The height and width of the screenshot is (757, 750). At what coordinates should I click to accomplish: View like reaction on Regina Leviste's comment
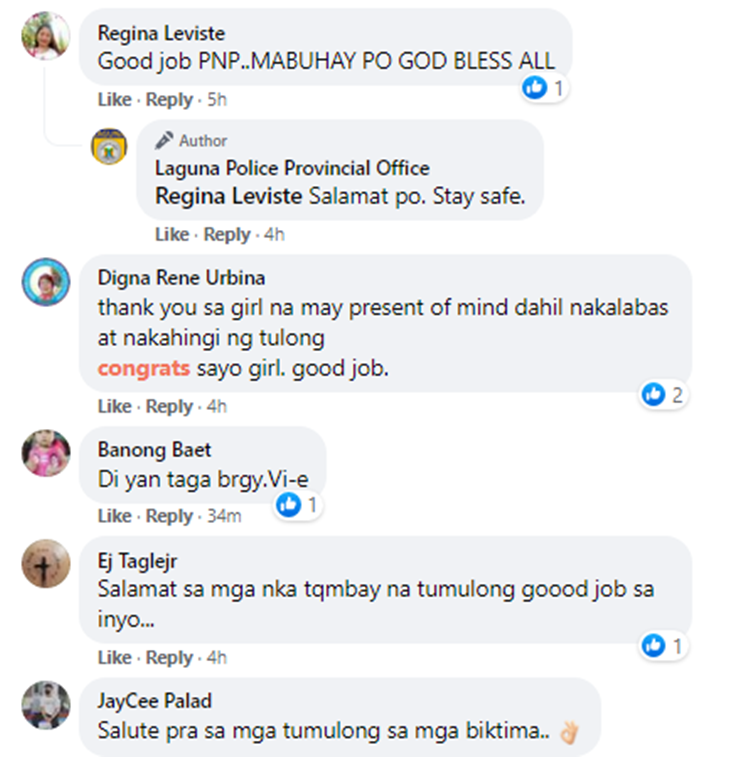click(x=544, y=88)
